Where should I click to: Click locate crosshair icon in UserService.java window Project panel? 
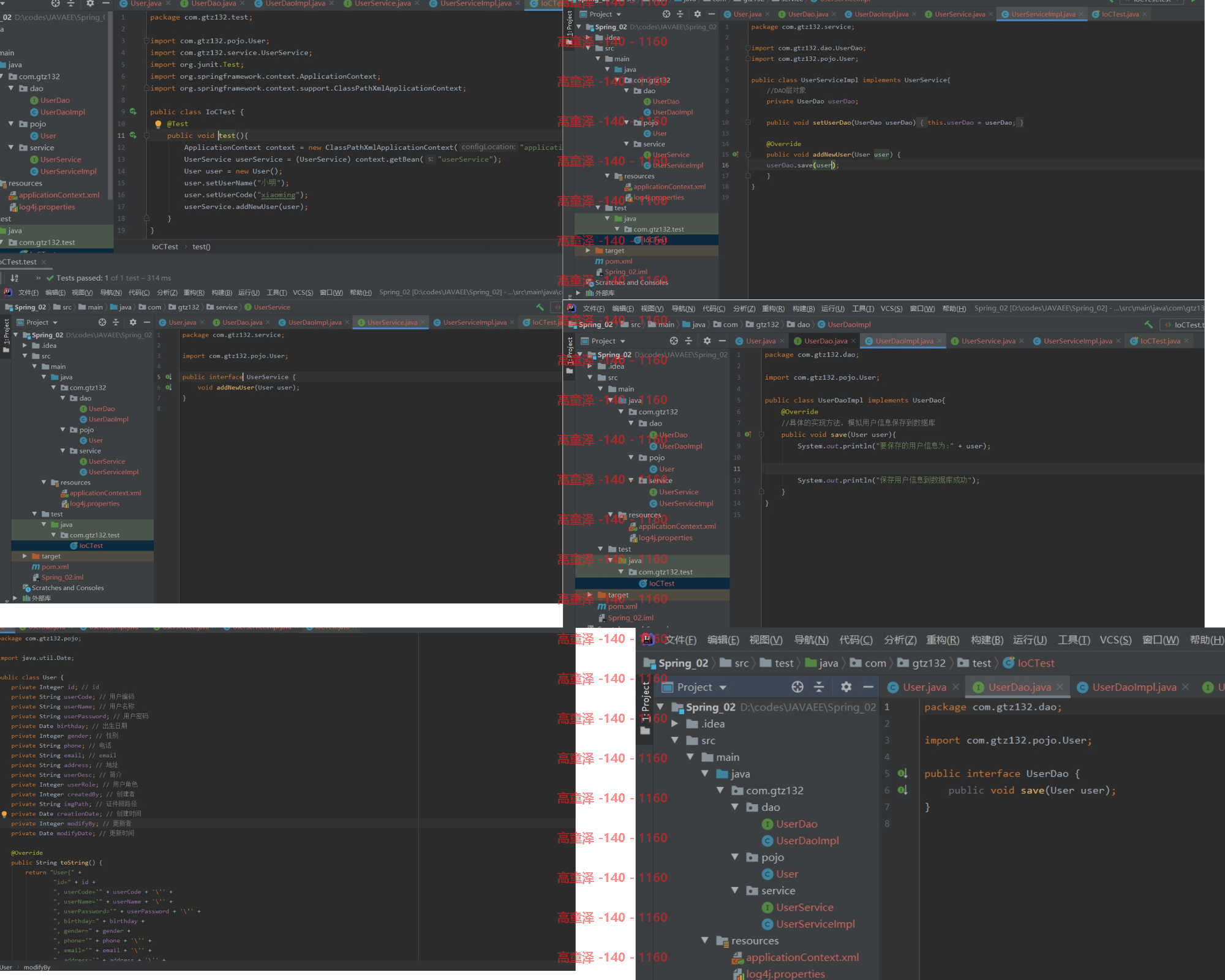click(102, 322)
